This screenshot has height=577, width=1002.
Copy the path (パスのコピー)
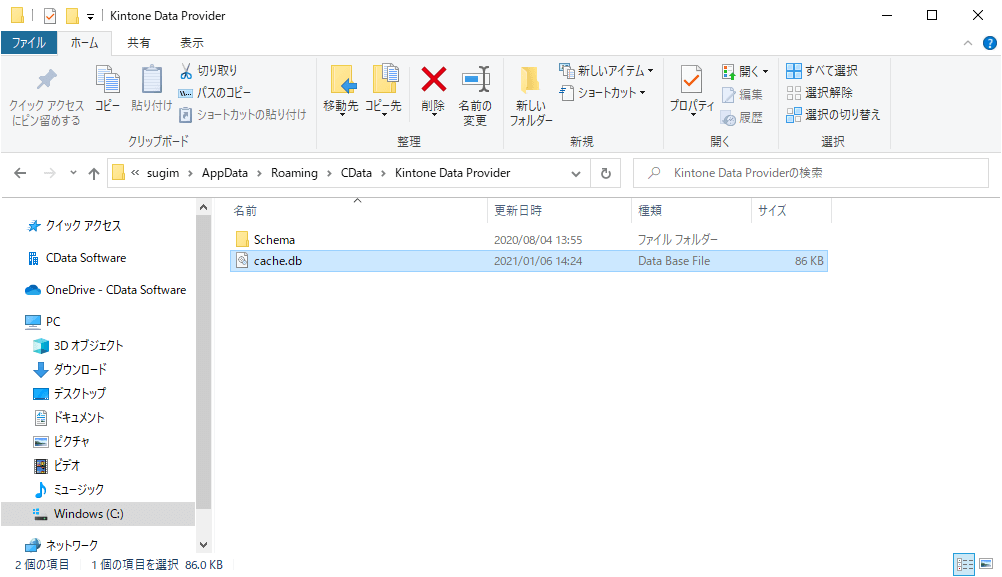tap(215, 93)
